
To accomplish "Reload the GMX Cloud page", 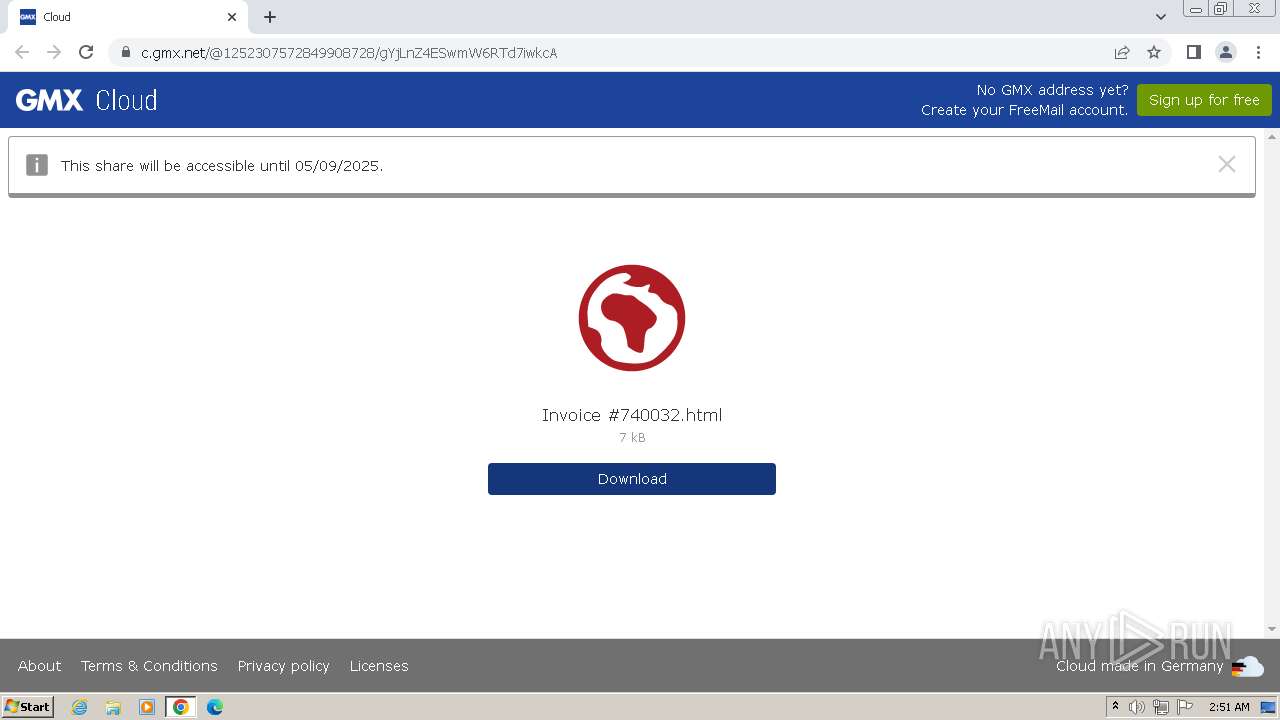I will [86, 52].
